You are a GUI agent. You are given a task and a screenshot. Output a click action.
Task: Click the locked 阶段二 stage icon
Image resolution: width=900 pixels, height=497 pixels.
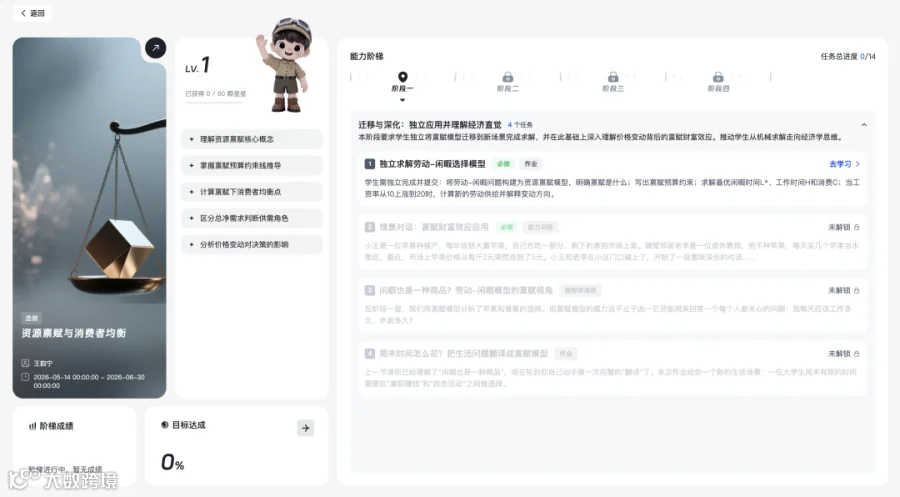coord(507,77)
